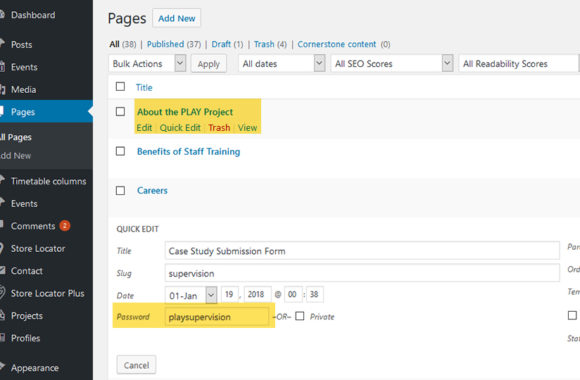The image size is (580, 380).
Task: Open Dashboard in the sidebar
Action: 33,15
